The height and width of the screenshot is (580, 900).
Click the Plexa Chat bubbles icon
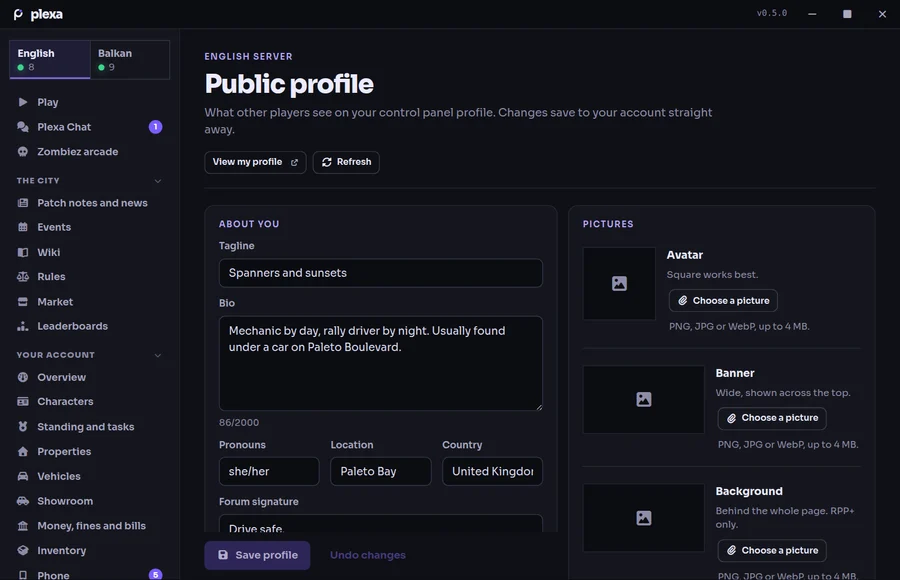point(23,127)
